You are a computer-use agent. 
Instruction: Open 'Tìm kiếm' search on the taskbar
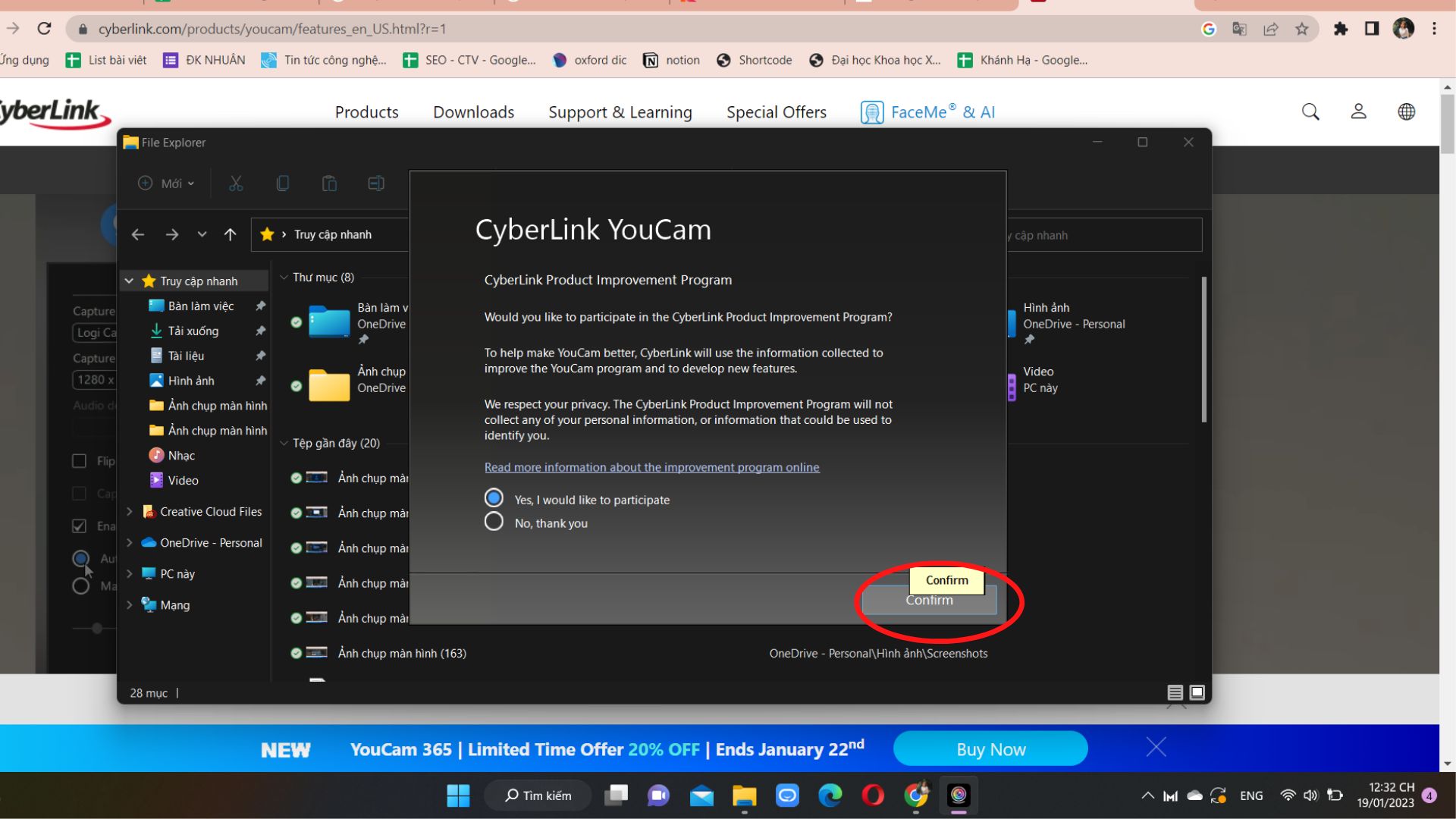pyautogui.click(x=538, y=795)
